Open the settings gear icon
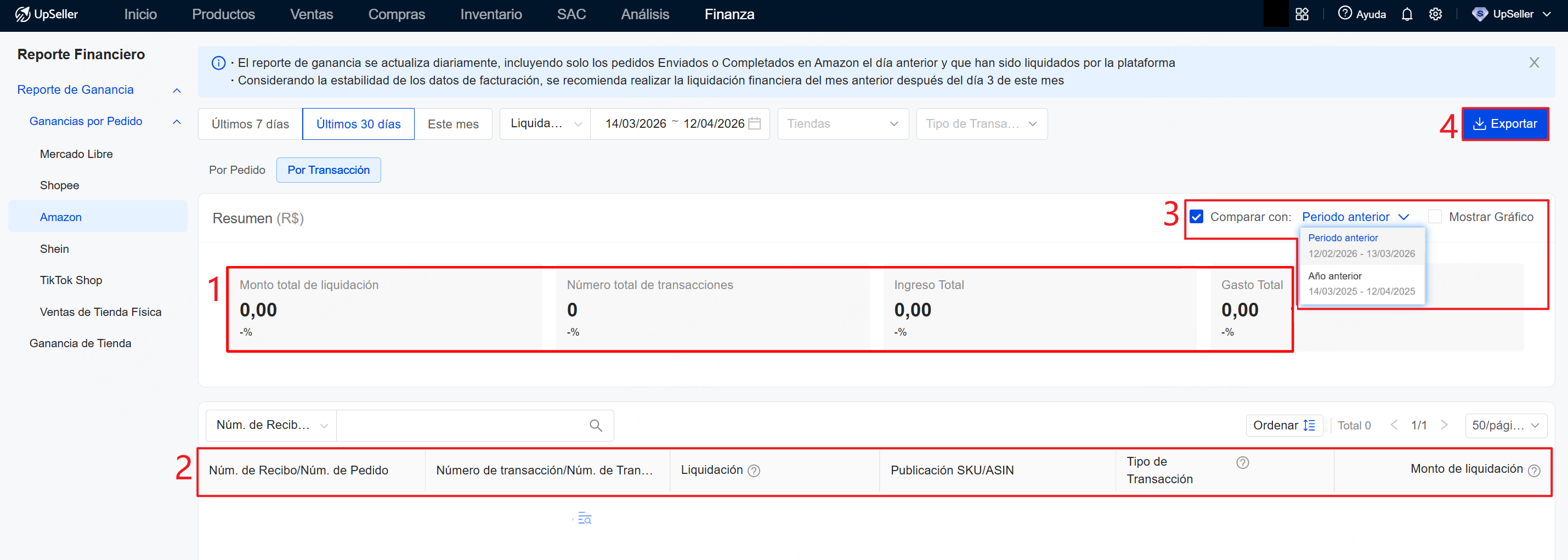The image size is (1568, 560). click(x=1436, y=14)
